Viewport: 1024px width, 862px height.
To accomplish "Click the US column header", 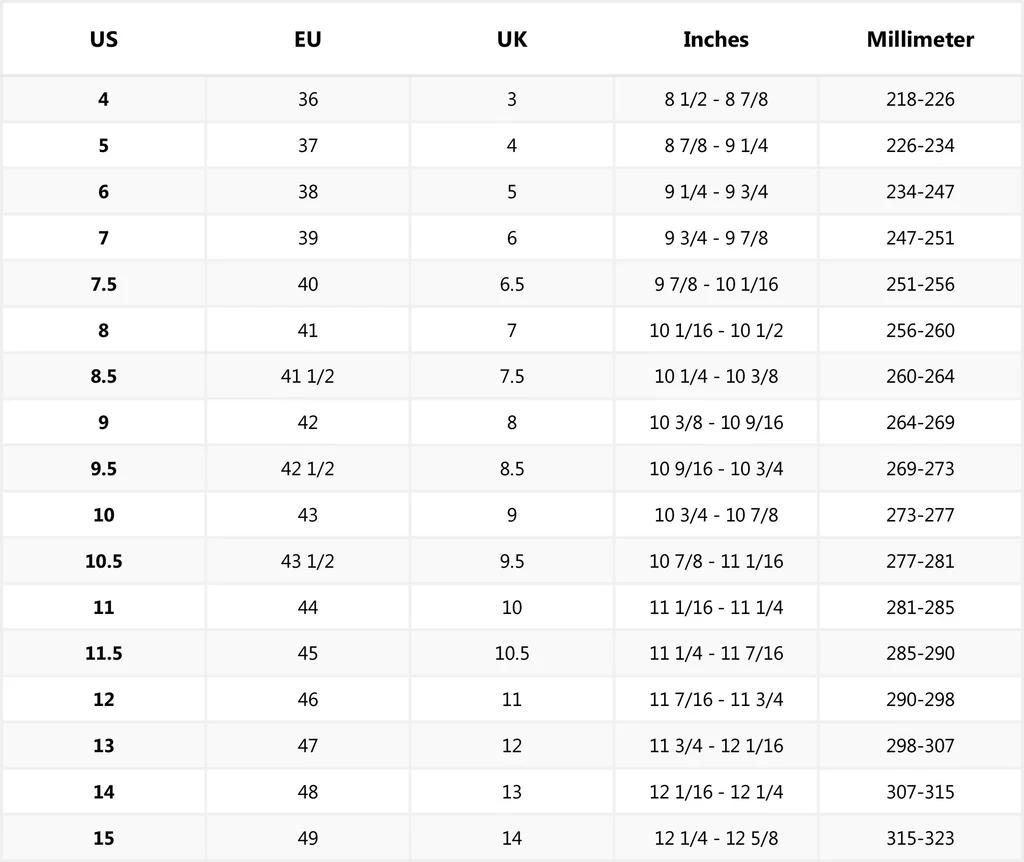I will pos(104,40).
